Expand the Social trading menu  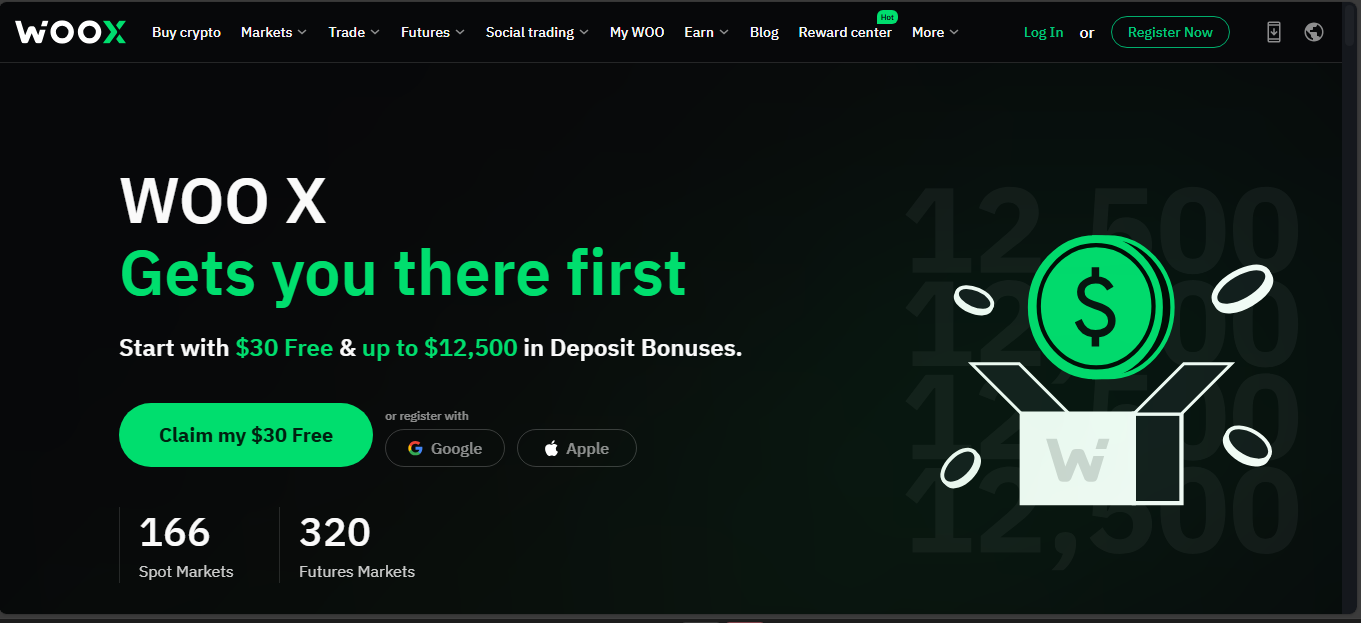pyautogui.click(x=537, y=32)
